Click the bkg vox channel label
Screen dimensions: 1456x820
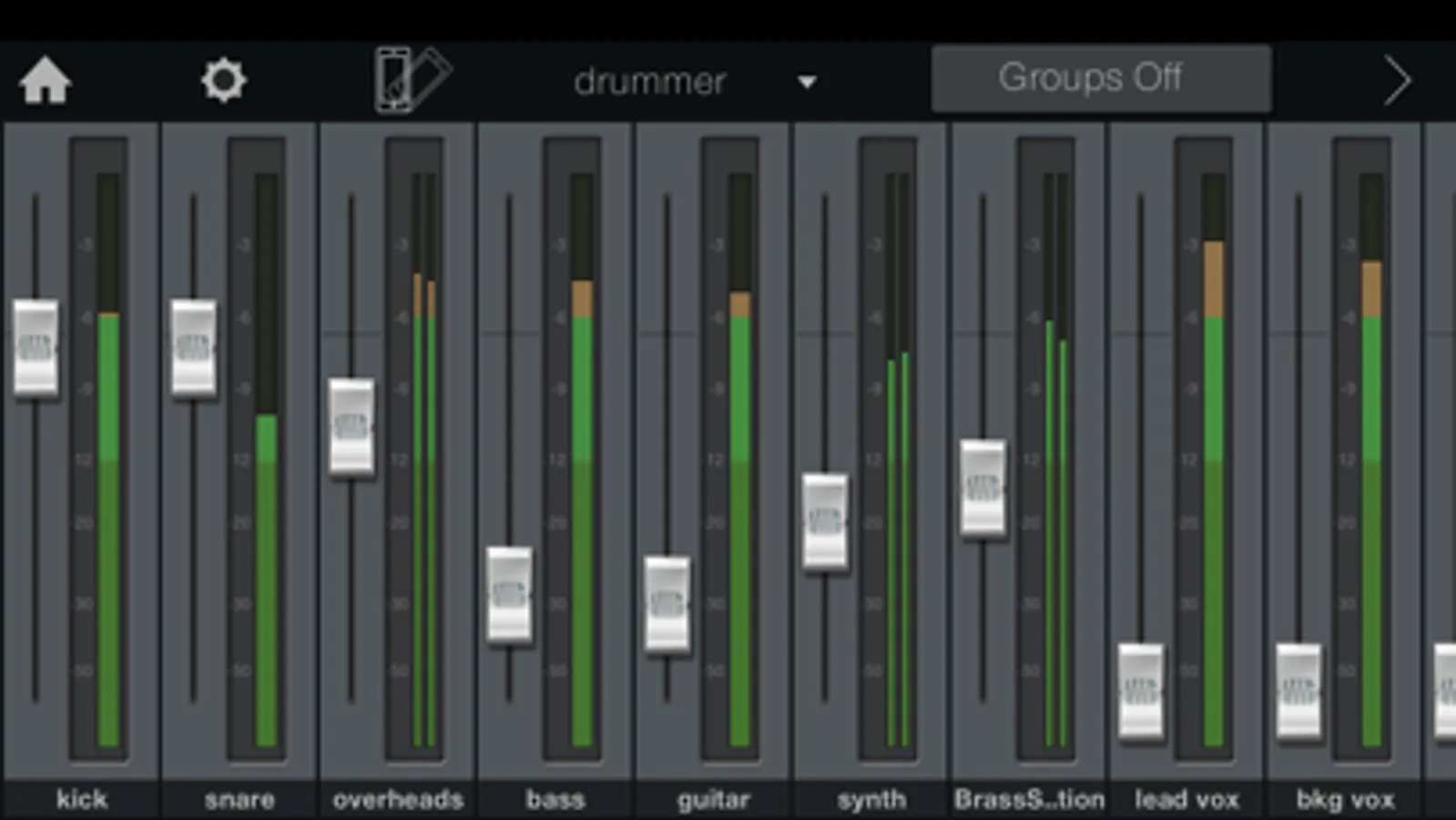[x=1345, y=800]
